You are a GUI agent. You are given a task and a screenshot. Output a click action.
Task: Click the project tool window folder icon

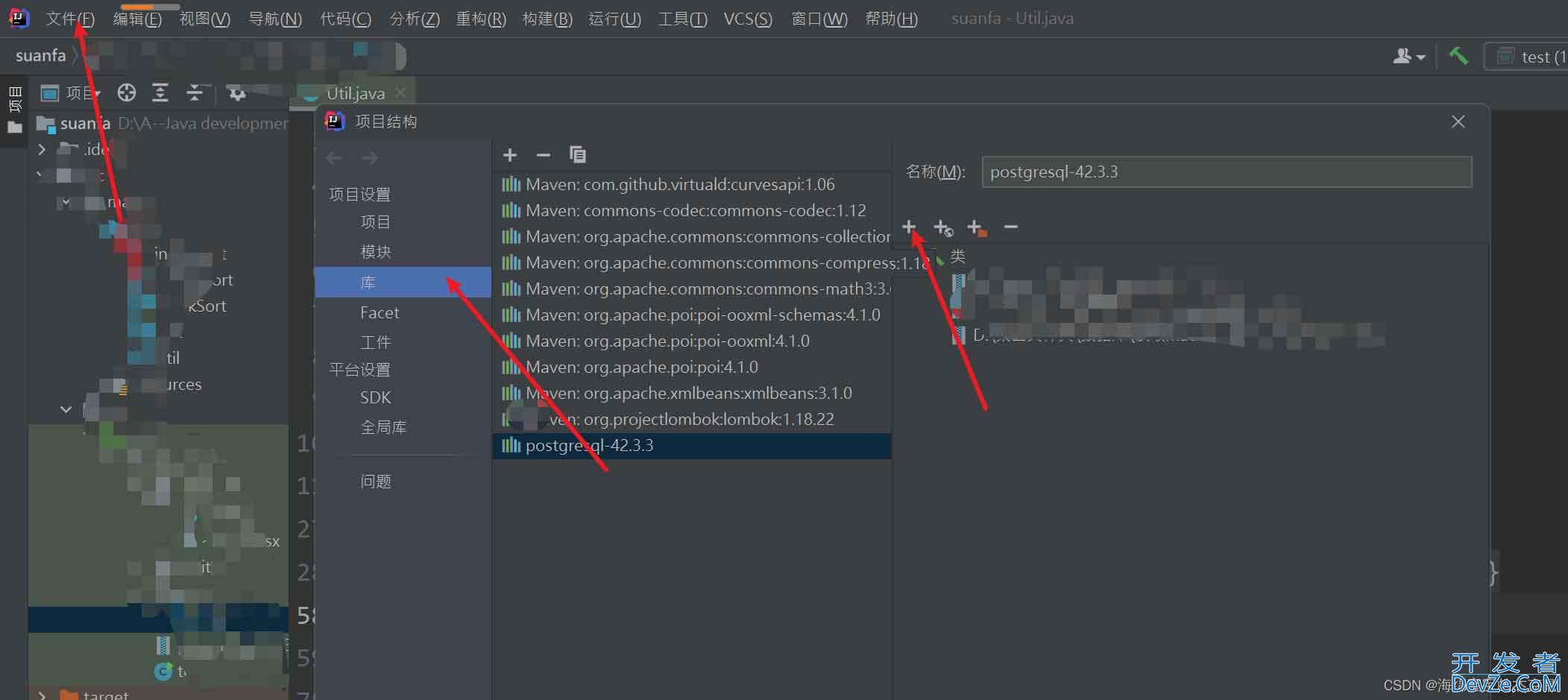tap(15, 127)
